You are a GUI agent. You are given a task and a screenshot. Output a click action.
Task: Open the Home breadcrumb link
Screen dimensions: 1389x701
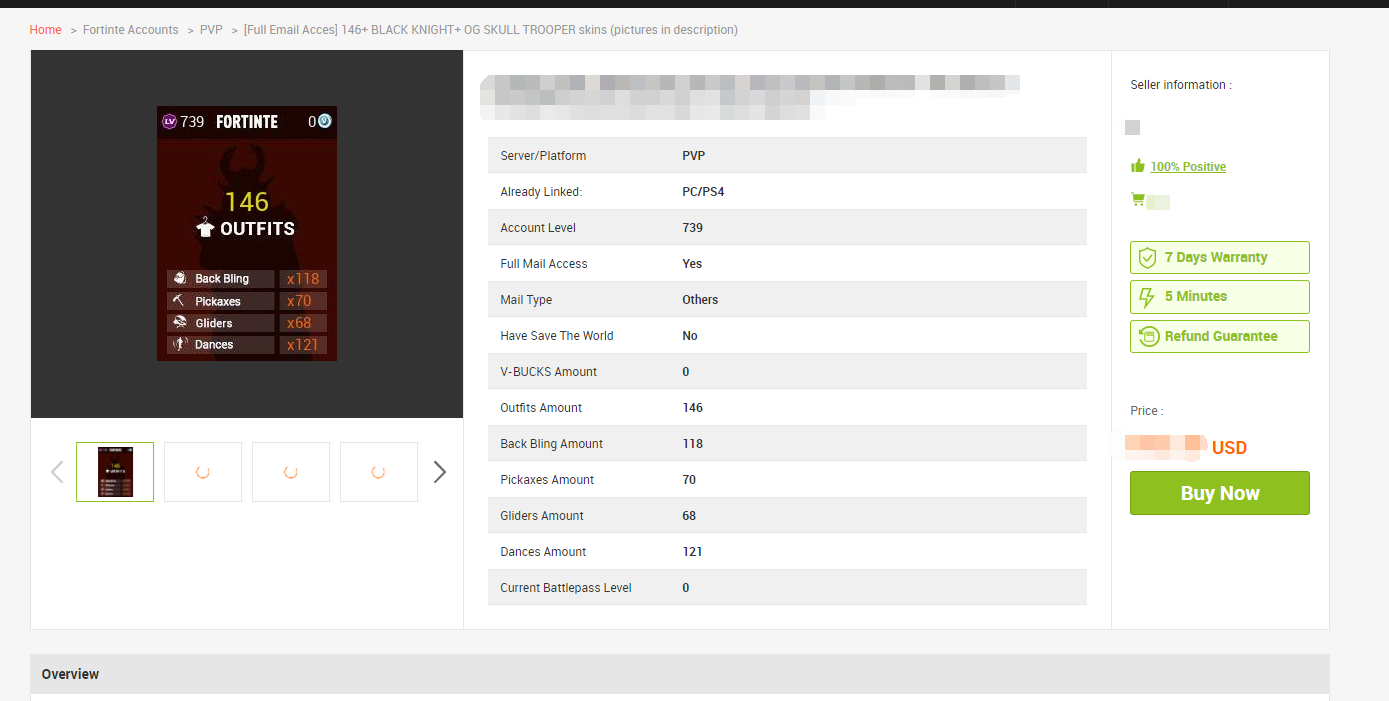coord(46,30)
